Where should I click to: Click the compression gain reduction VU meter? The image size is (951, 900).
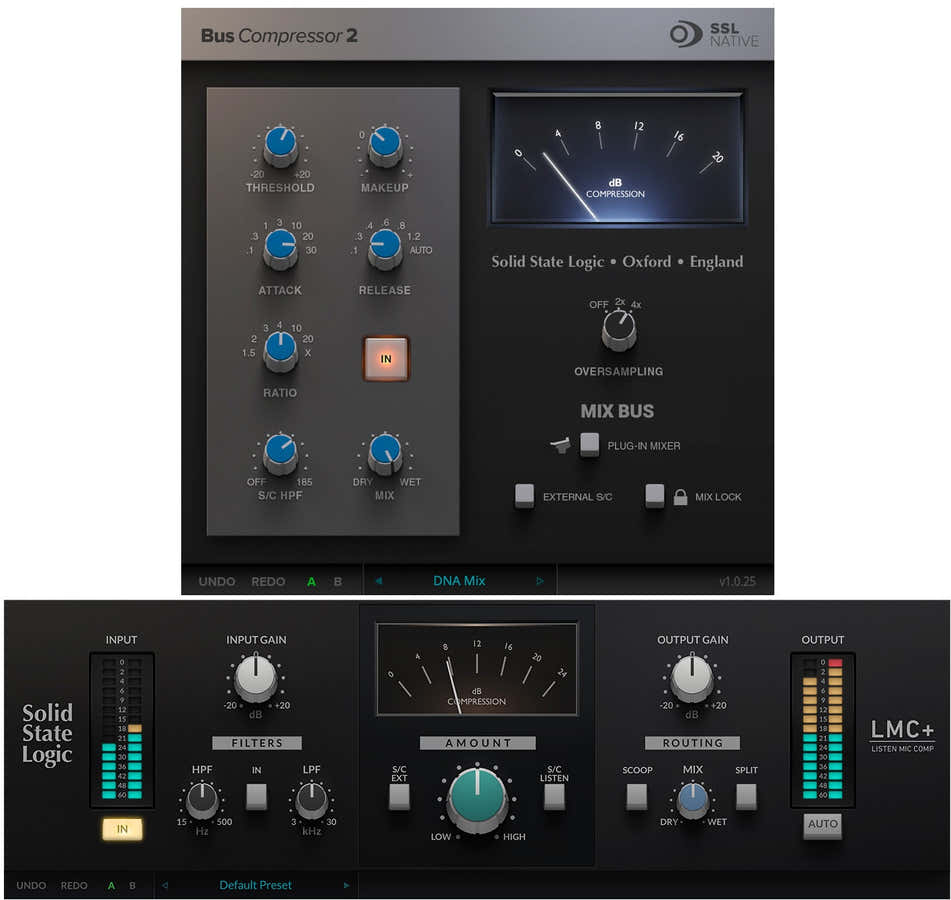(x=618, y=158)
